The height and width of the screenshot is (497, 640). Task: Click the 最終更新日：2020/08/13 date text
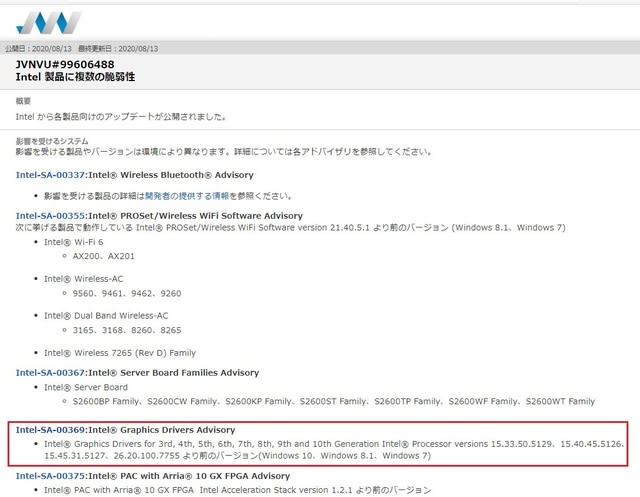point(118,49)
